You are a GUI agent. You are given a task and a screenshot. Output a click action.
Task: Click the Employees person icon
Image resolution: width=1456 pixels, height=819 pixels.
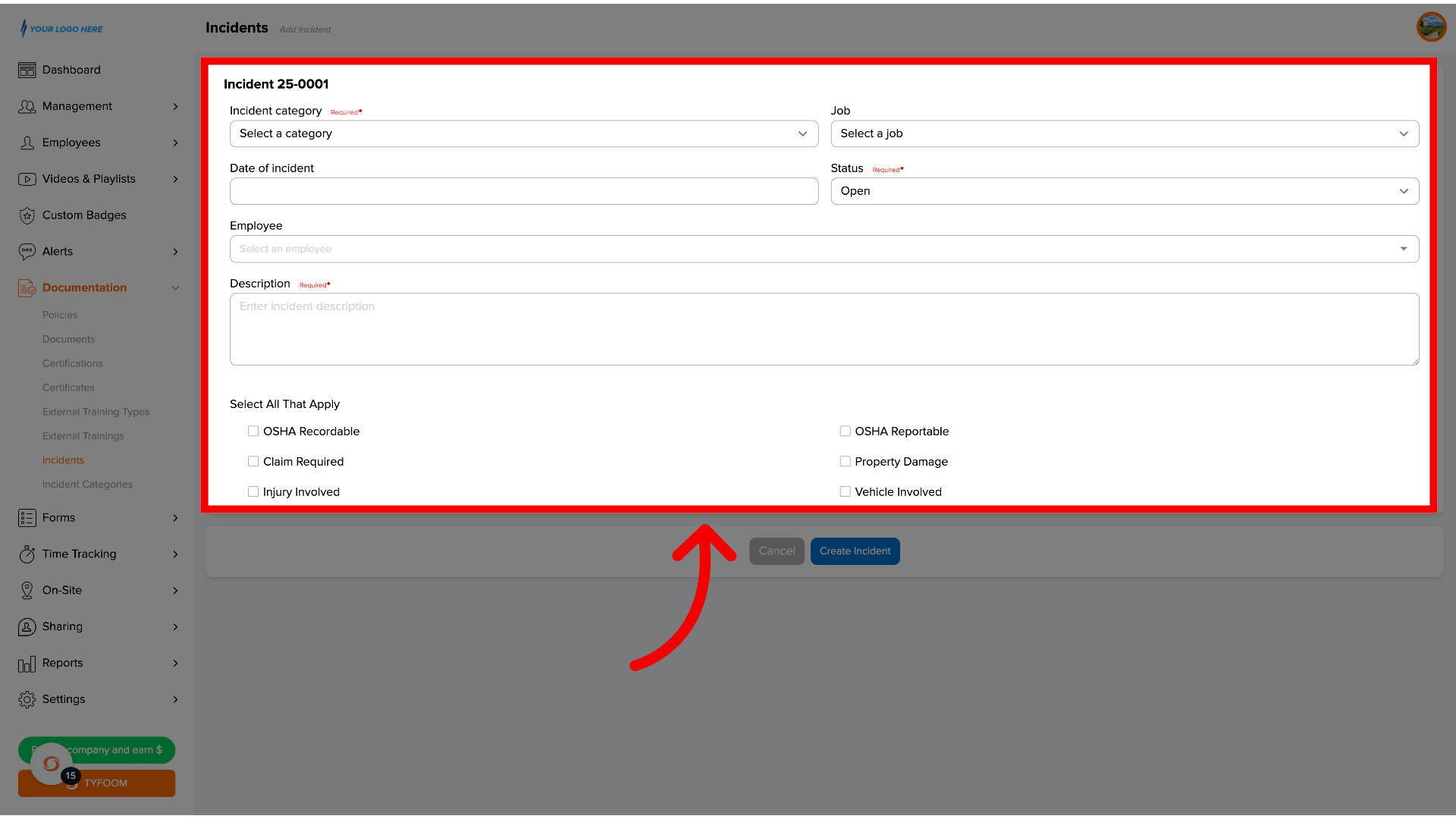(27, 143)
